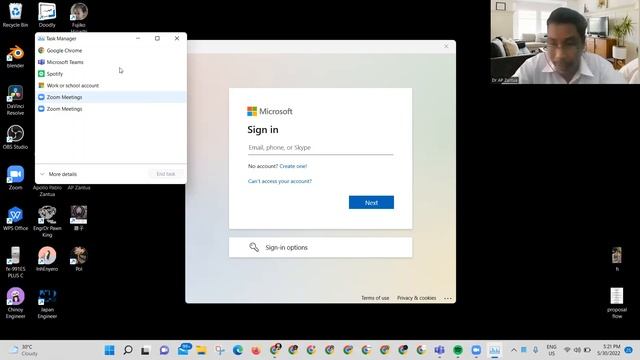This screenshot has height=360, width=640.
Task: Open ENG US language switcher
Action: [x=551, y=350]
